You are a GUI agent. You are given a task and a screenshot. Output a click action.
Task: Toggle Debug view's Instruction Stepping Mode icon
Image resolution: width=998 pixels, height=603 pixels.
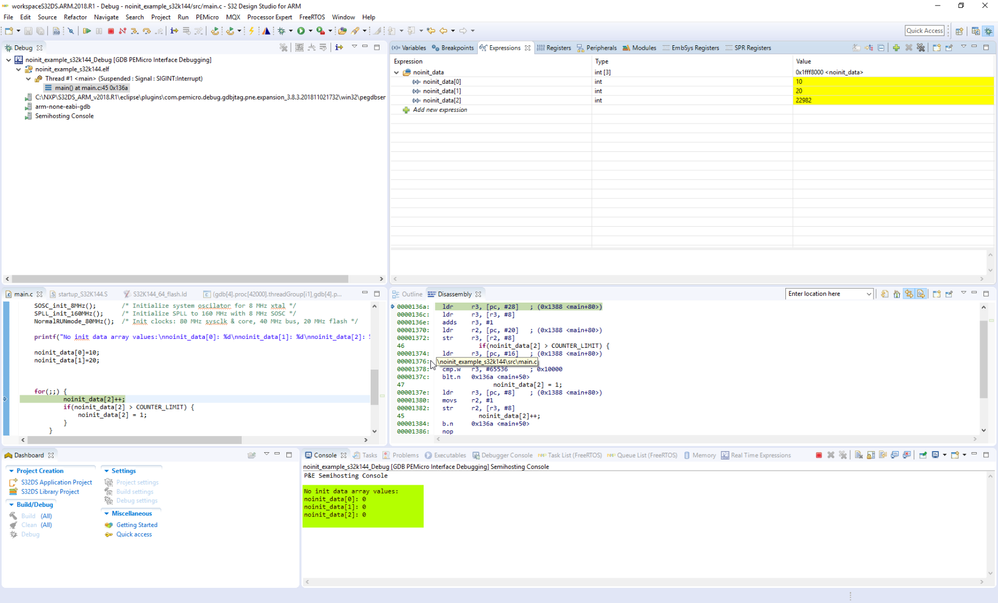(339, 48)
